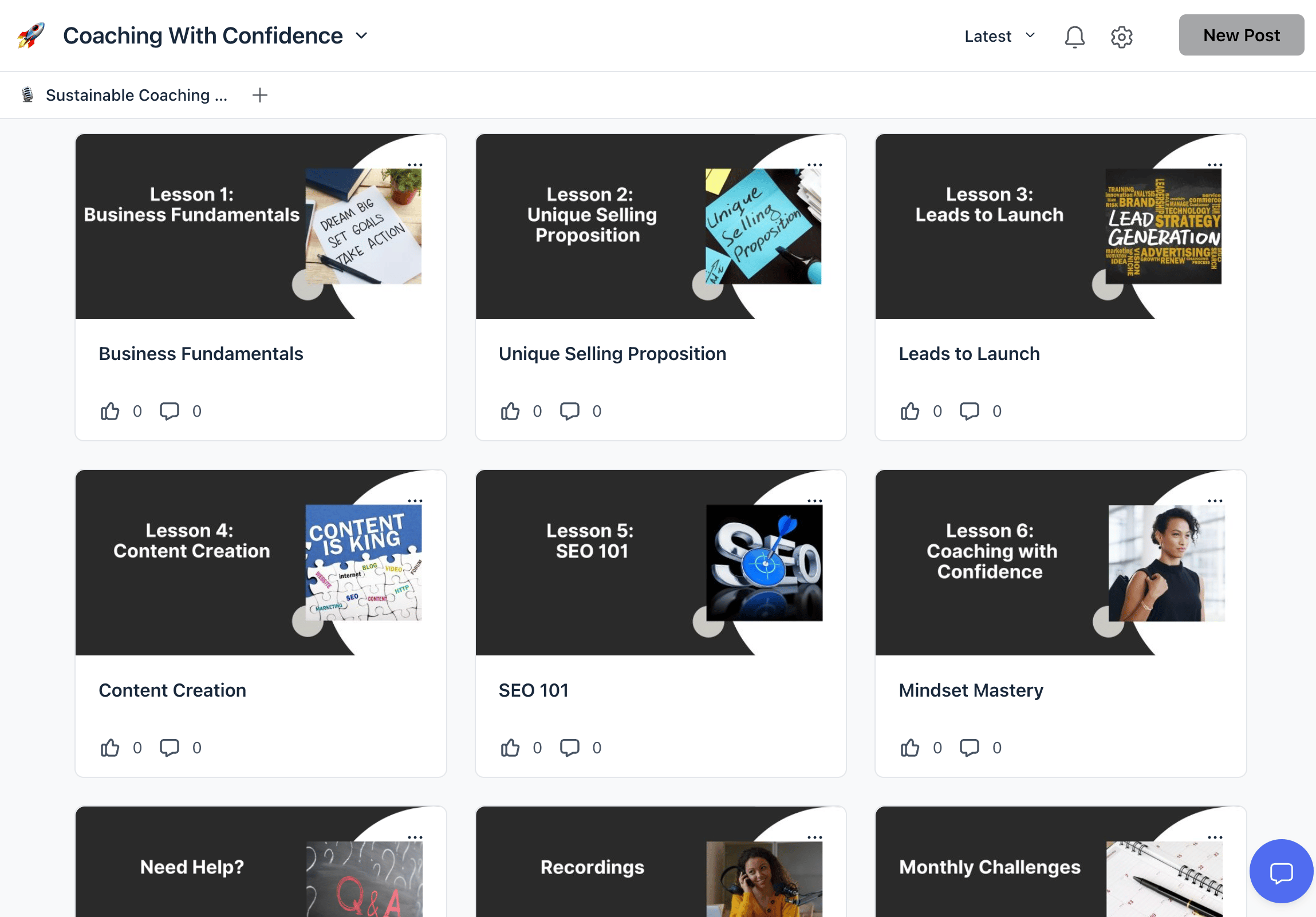Screen dimensions: 1316x917
Task: Open Lesson 2 Unique Selling Proposition cover
Action: click(x=660, y=227)
